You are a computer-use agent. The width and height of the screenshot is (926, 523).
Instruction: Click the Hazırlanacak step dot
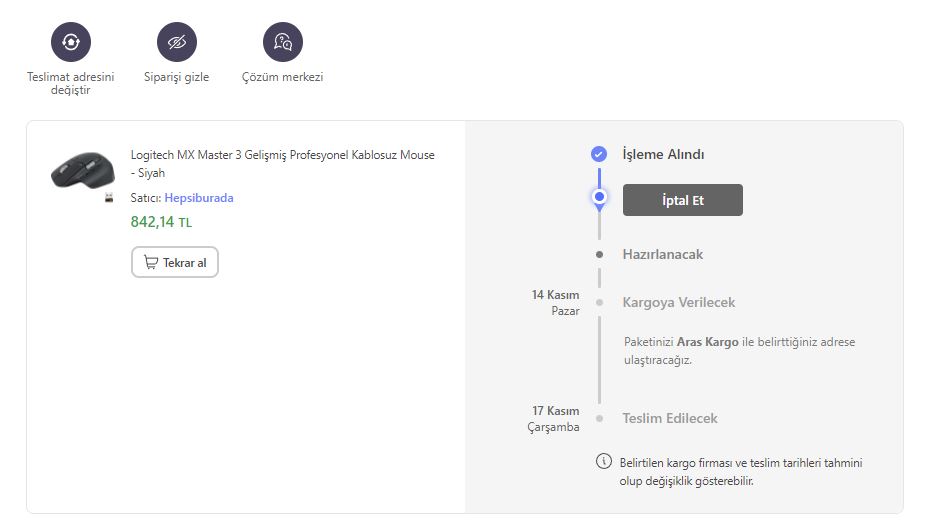point(599,254)
